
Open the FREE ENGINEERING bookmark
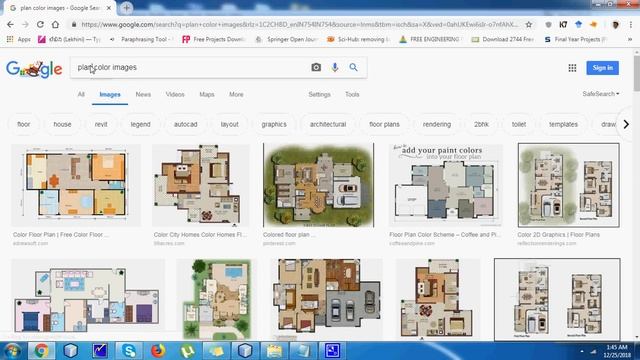coord(430,39)
